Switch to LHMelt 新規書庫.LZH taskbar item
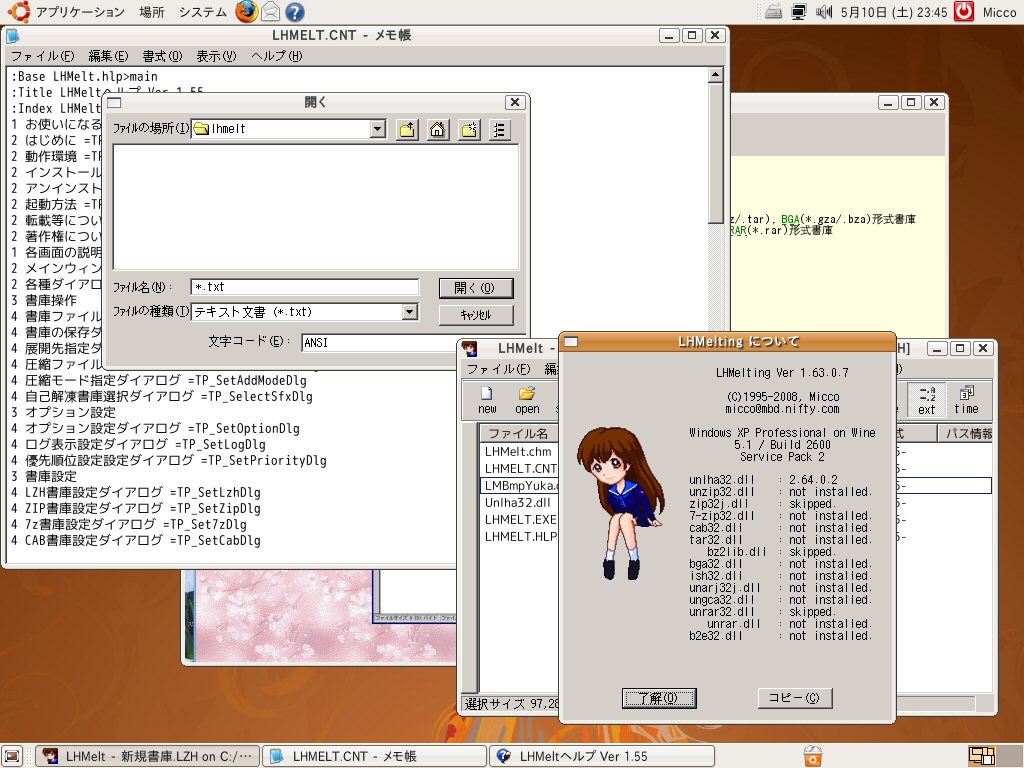 coord(148,756)
